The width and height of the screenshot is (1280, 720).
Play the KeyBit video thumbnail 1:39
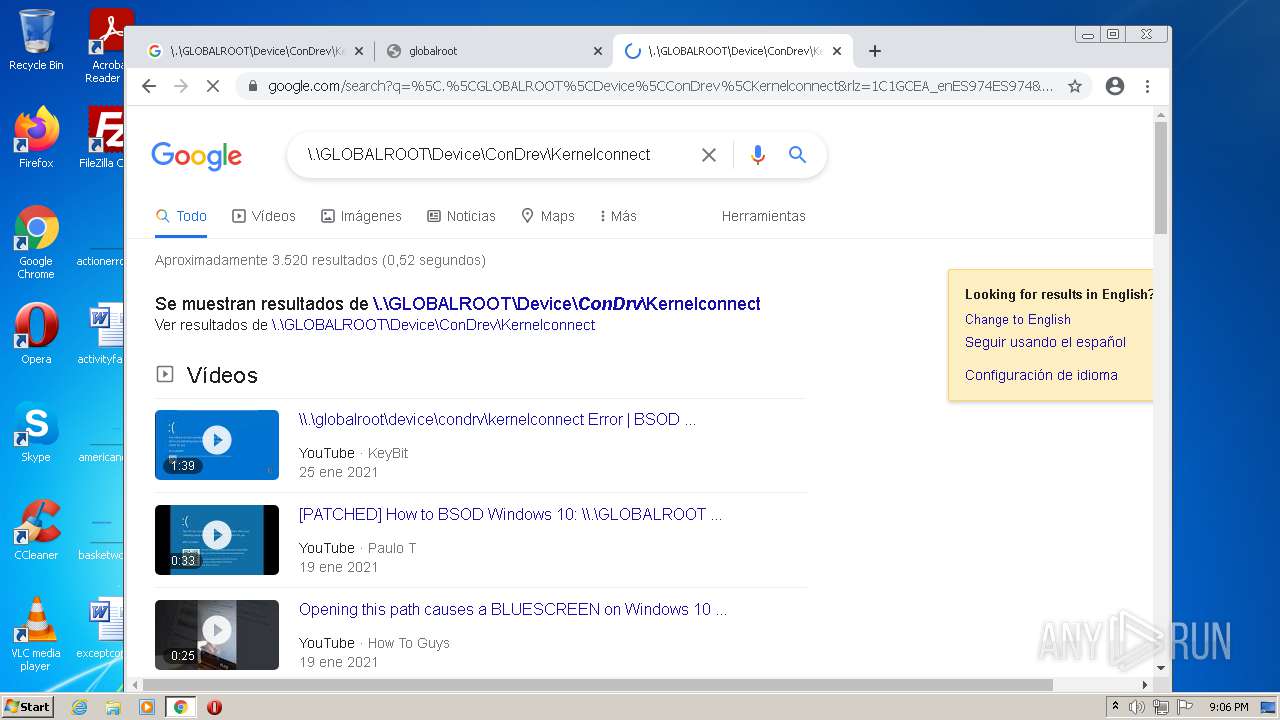(x=217, y=444)
